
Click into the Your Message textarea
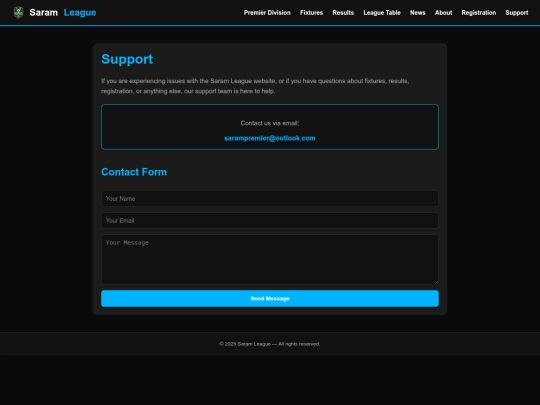[270, 259]
